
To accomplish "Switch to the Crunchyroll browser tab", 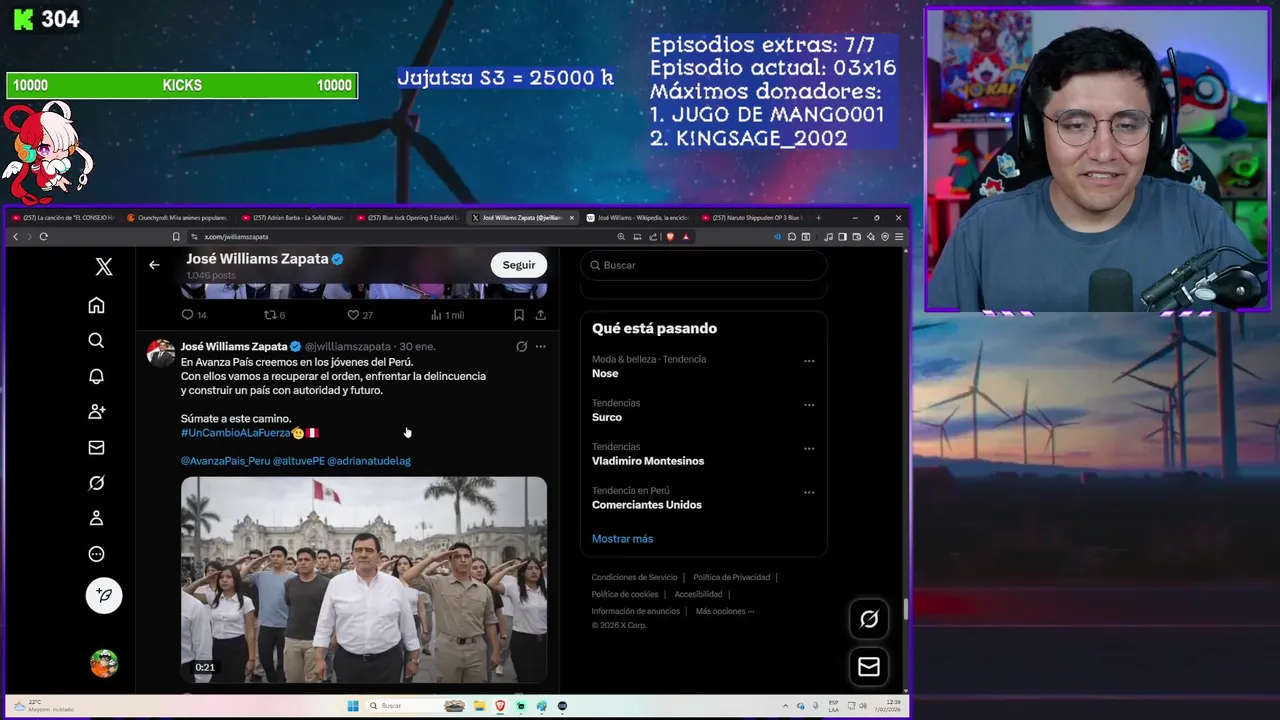I will [x=177, y=218].
